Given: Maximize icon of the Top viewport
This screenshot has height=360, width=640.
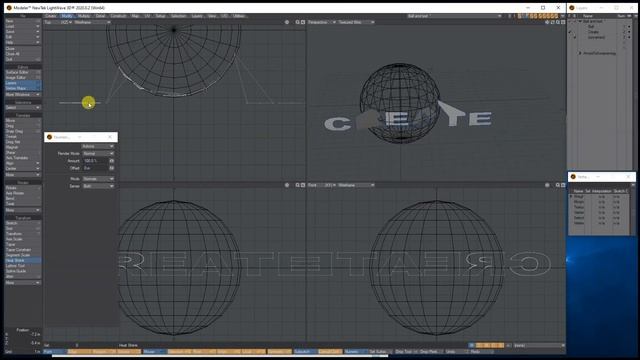Looking at the screenshot, I should point(303,22).
